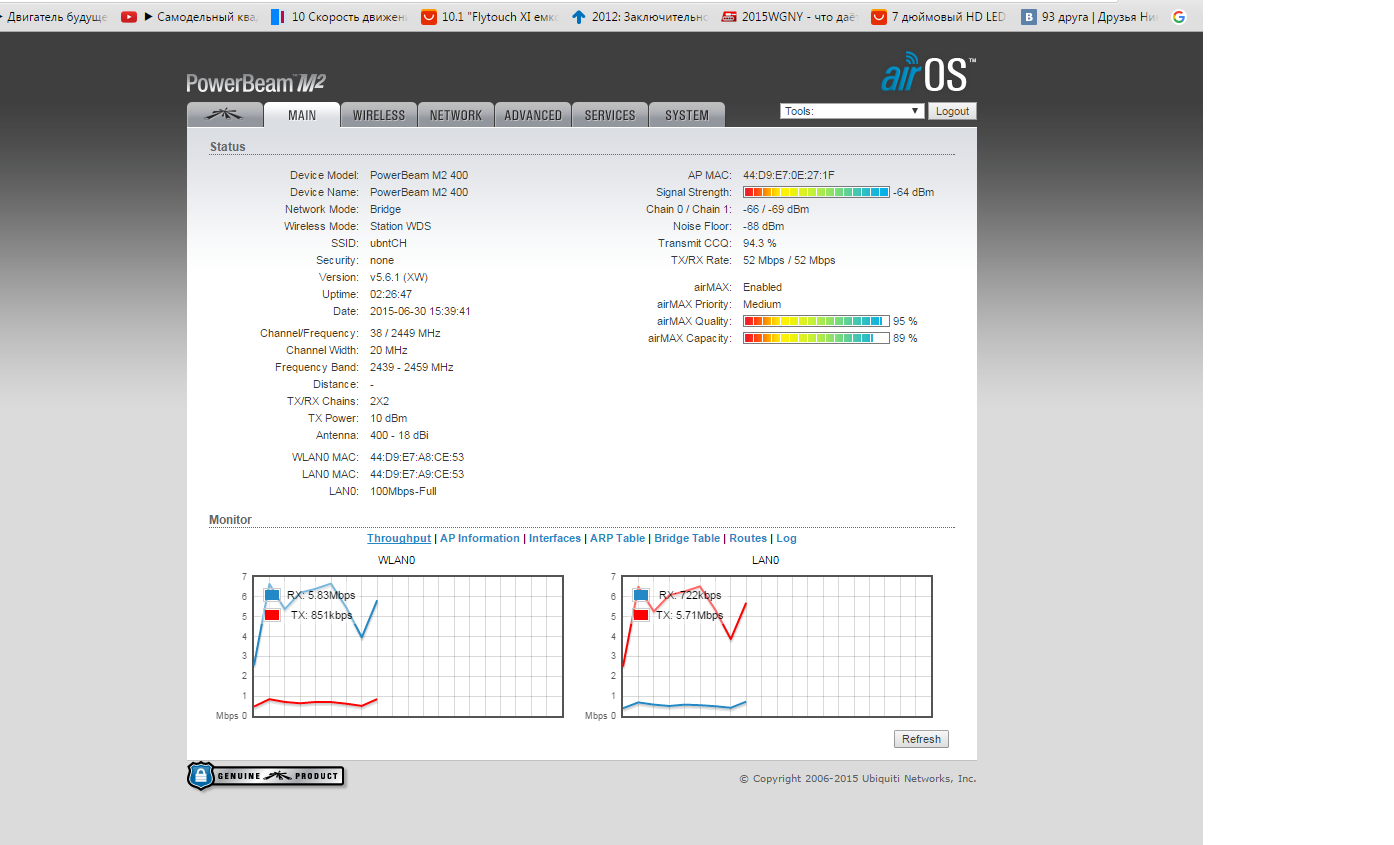The height and width of the screenshot is (845, 1394).
Task: Click the Genuine Product badge
Action: pos(266,776)
